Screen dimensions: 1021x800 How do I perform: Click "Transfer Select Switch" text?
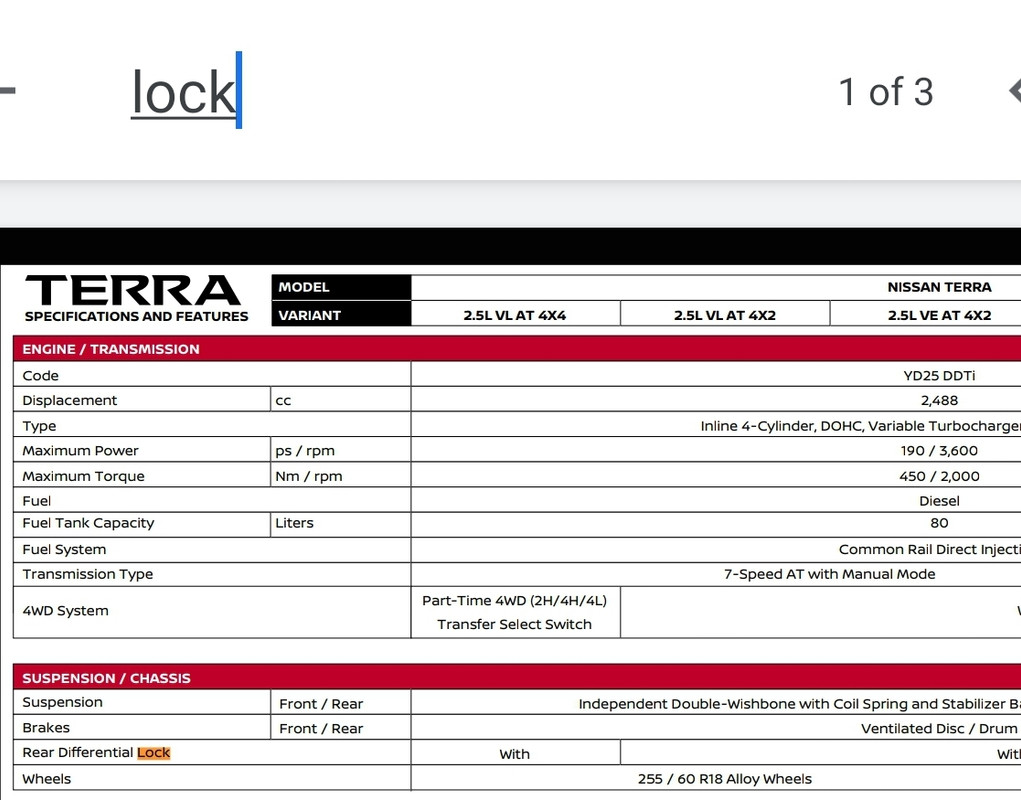click(514, 624)
